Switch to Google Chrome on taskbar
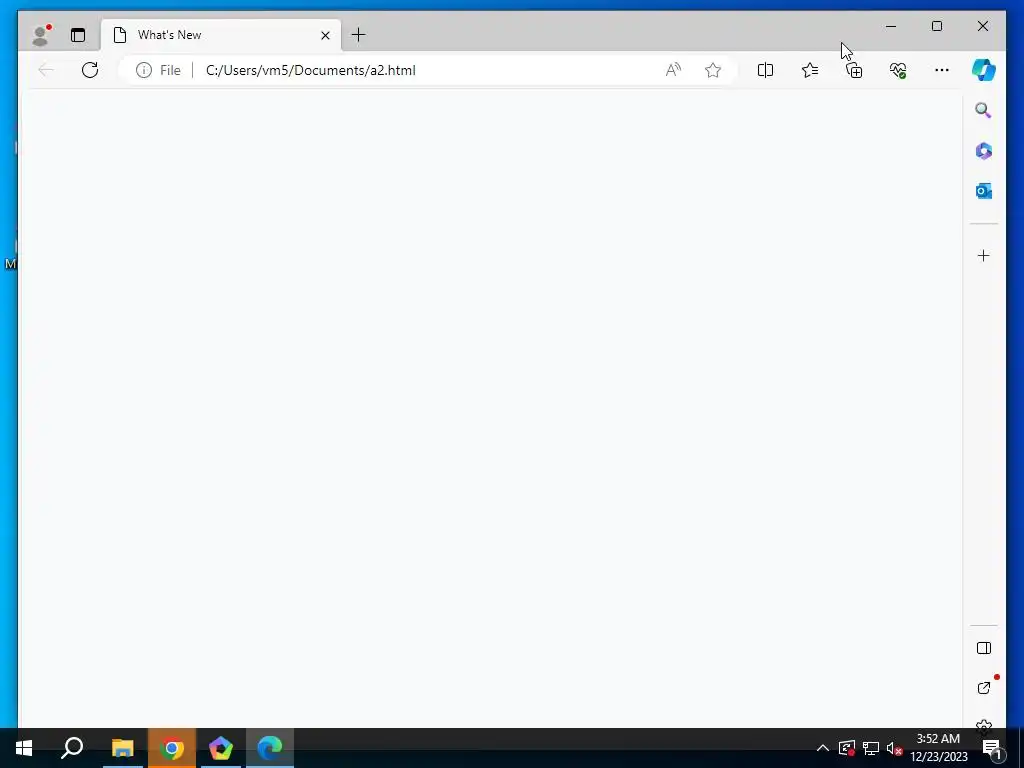 pos(172,748)
